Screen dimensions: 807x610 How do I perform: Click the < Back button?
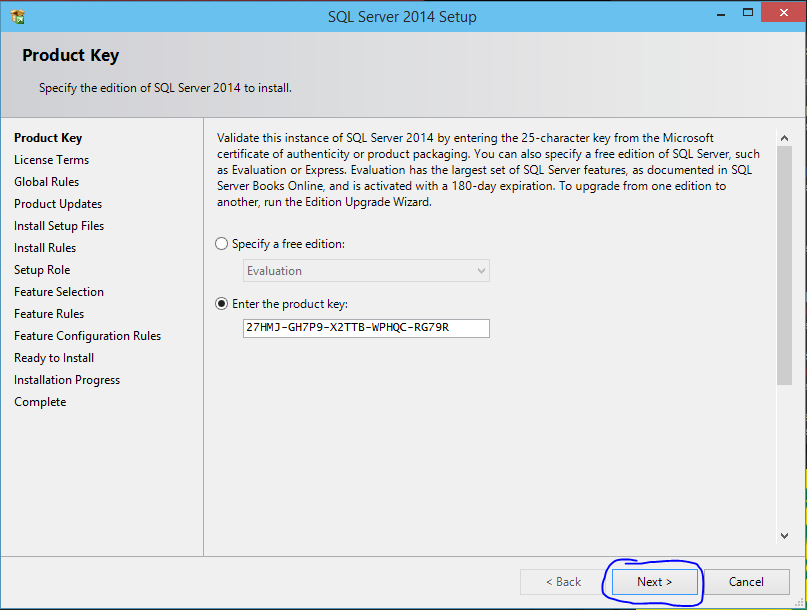[564, 582]
